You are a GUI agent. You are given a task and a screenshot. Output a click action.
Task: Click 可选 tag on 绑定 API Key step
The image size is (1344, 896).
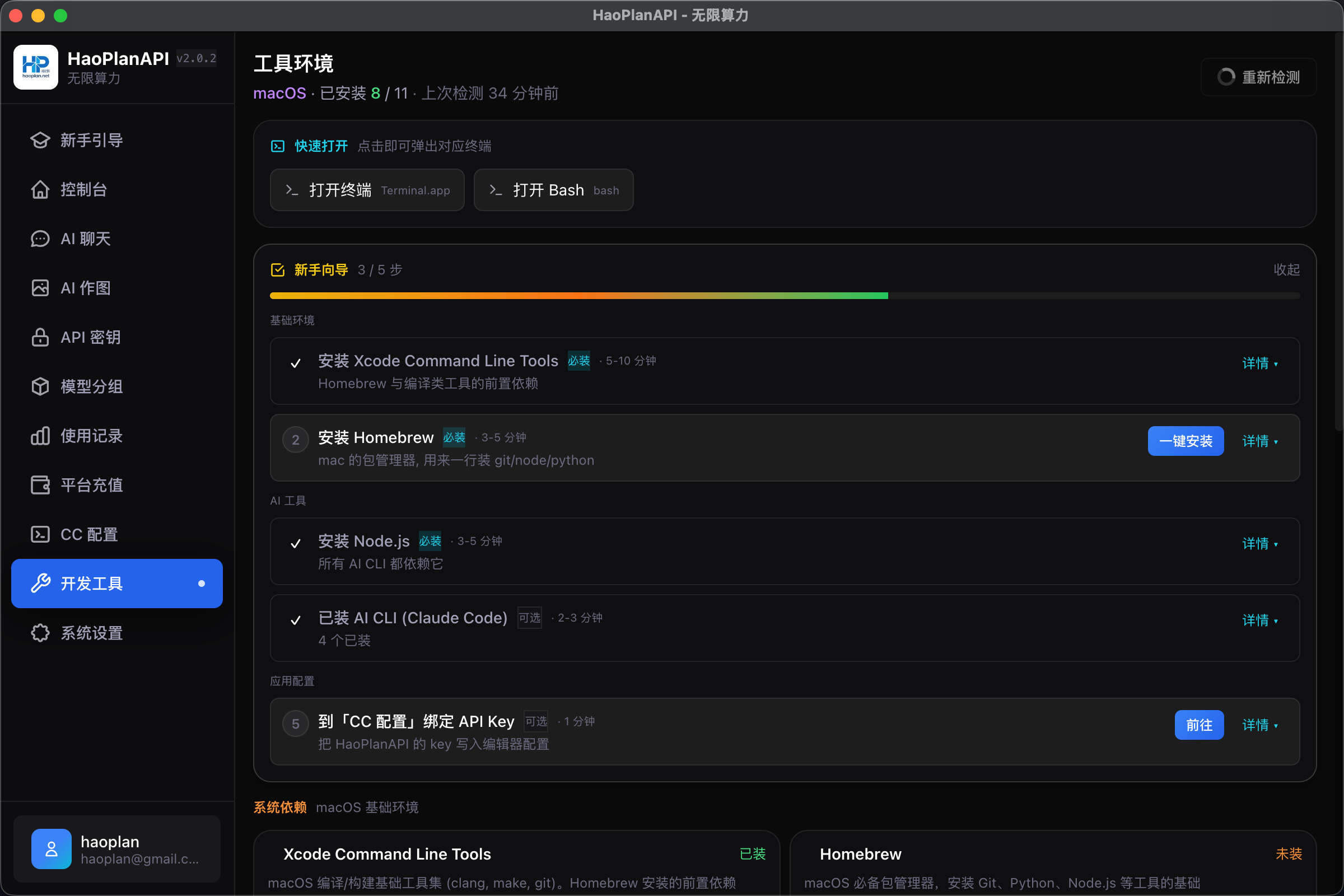[x=536, y=721]
